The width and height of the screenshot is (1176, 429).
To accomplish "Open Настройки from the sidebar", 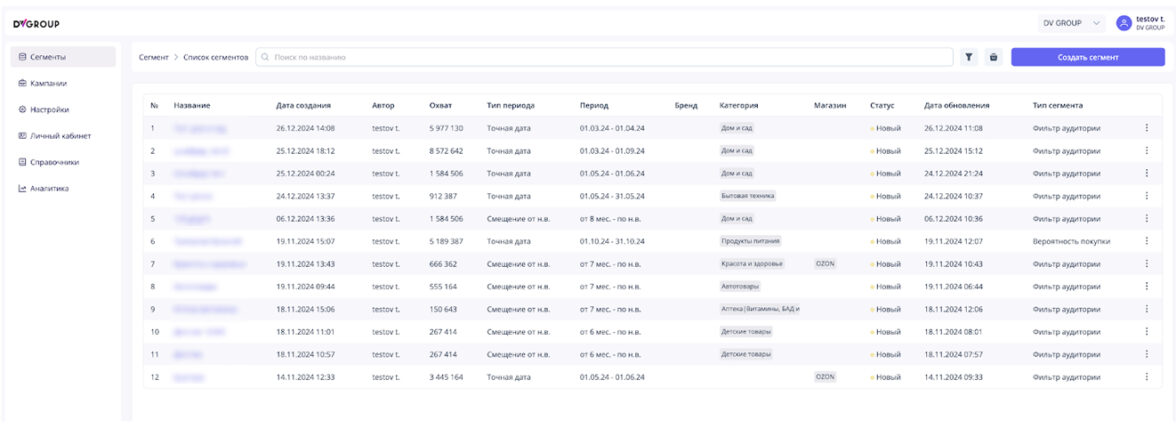I will click(x=49, y=109).
